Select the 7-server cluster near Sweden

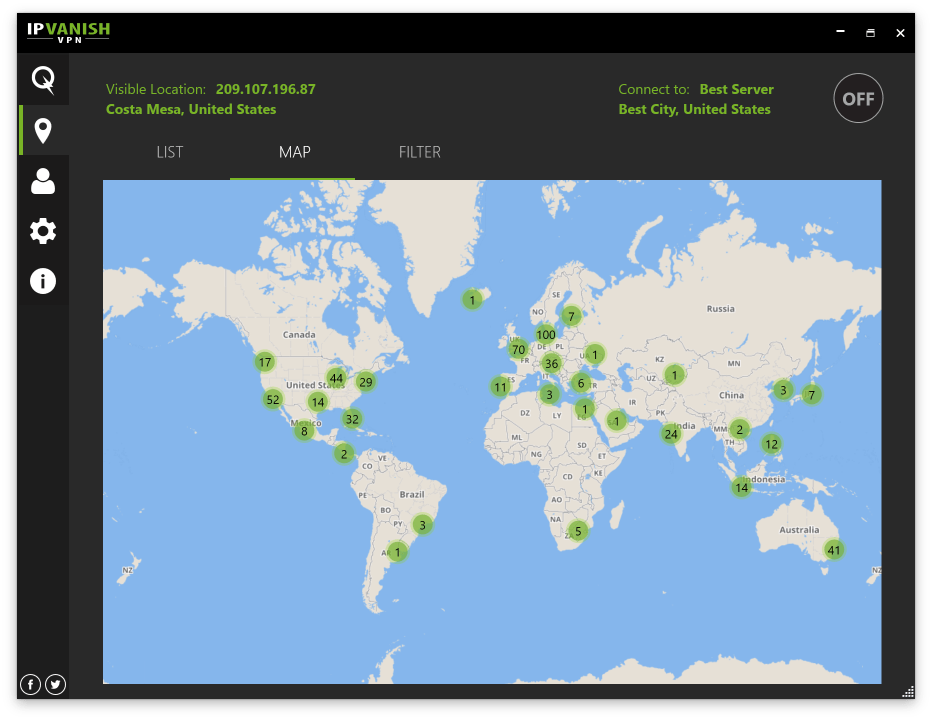click(571, 316)
